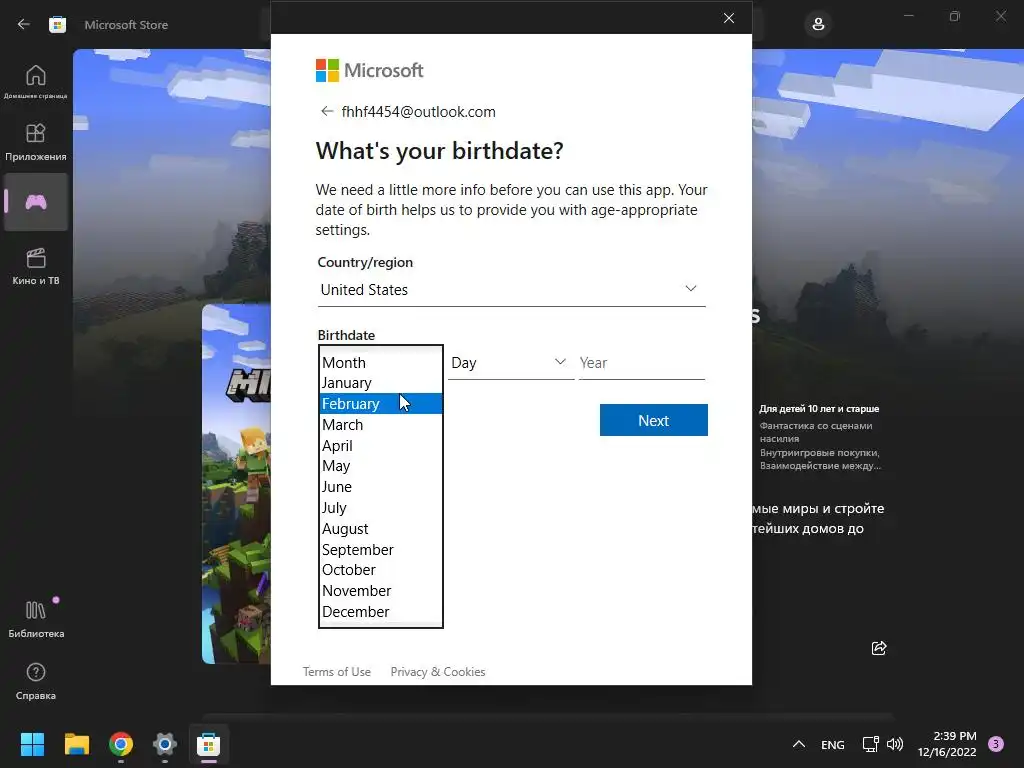Expand the Country/region United States dropdown

coord(511,289)
